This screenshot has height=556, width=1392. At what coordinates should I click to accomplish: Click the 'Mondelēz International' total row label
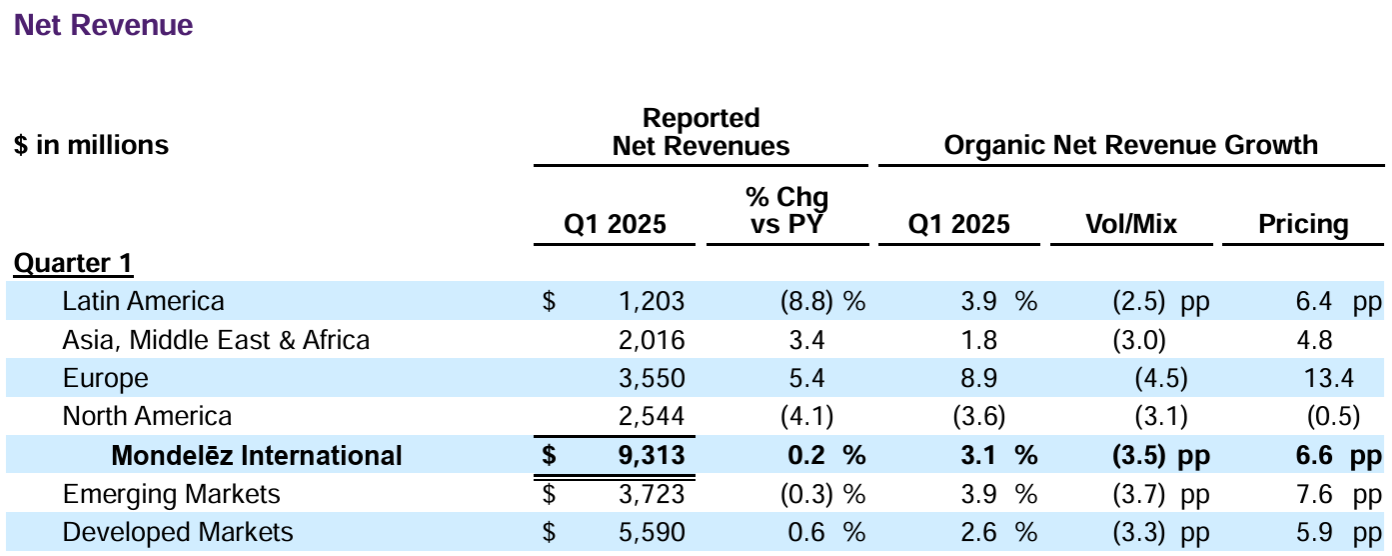(x=257, y=456)
